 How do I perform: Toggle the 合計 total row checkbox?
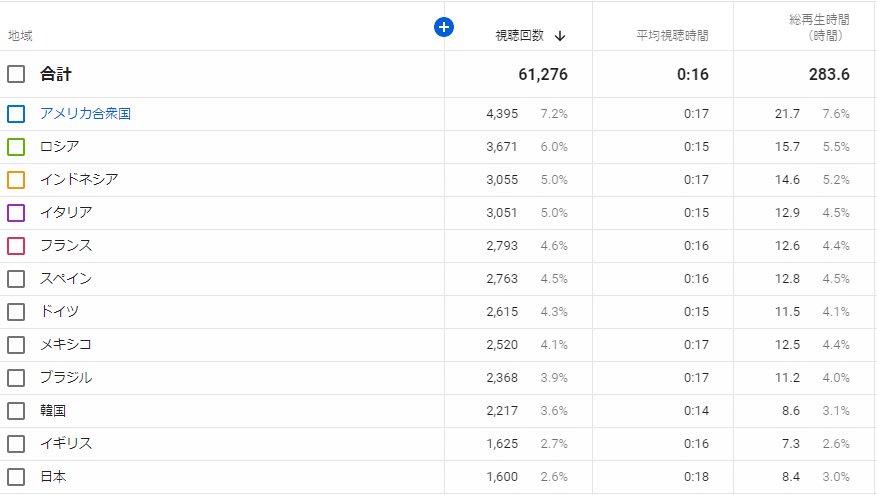16,74
